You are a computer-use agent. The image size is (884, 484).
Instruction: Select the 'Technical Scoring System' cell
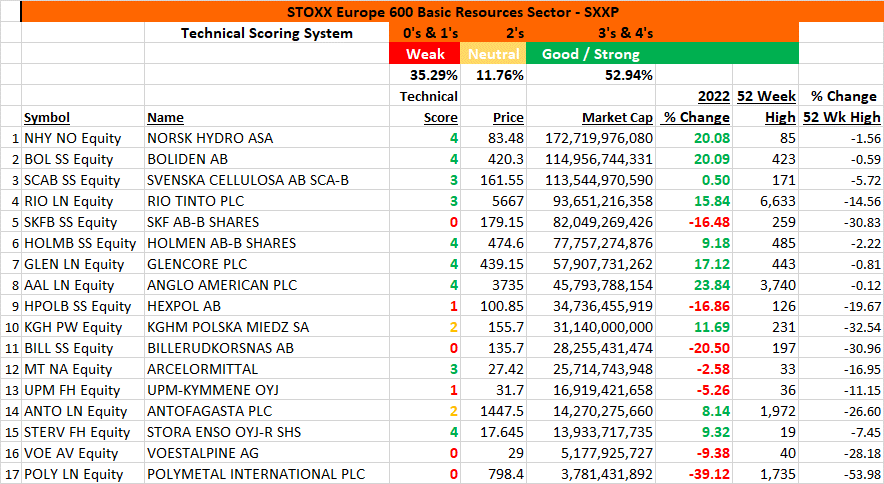267,33
